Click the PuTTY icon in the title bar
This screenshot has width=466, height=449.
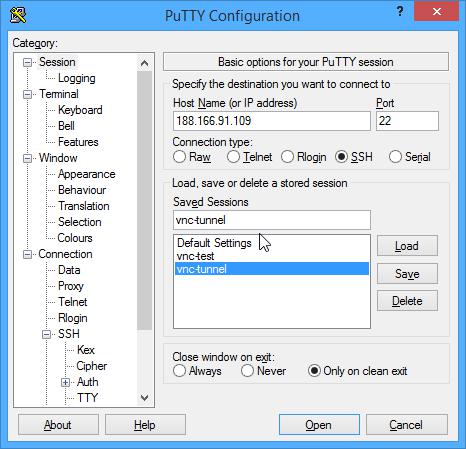(18, 15)
